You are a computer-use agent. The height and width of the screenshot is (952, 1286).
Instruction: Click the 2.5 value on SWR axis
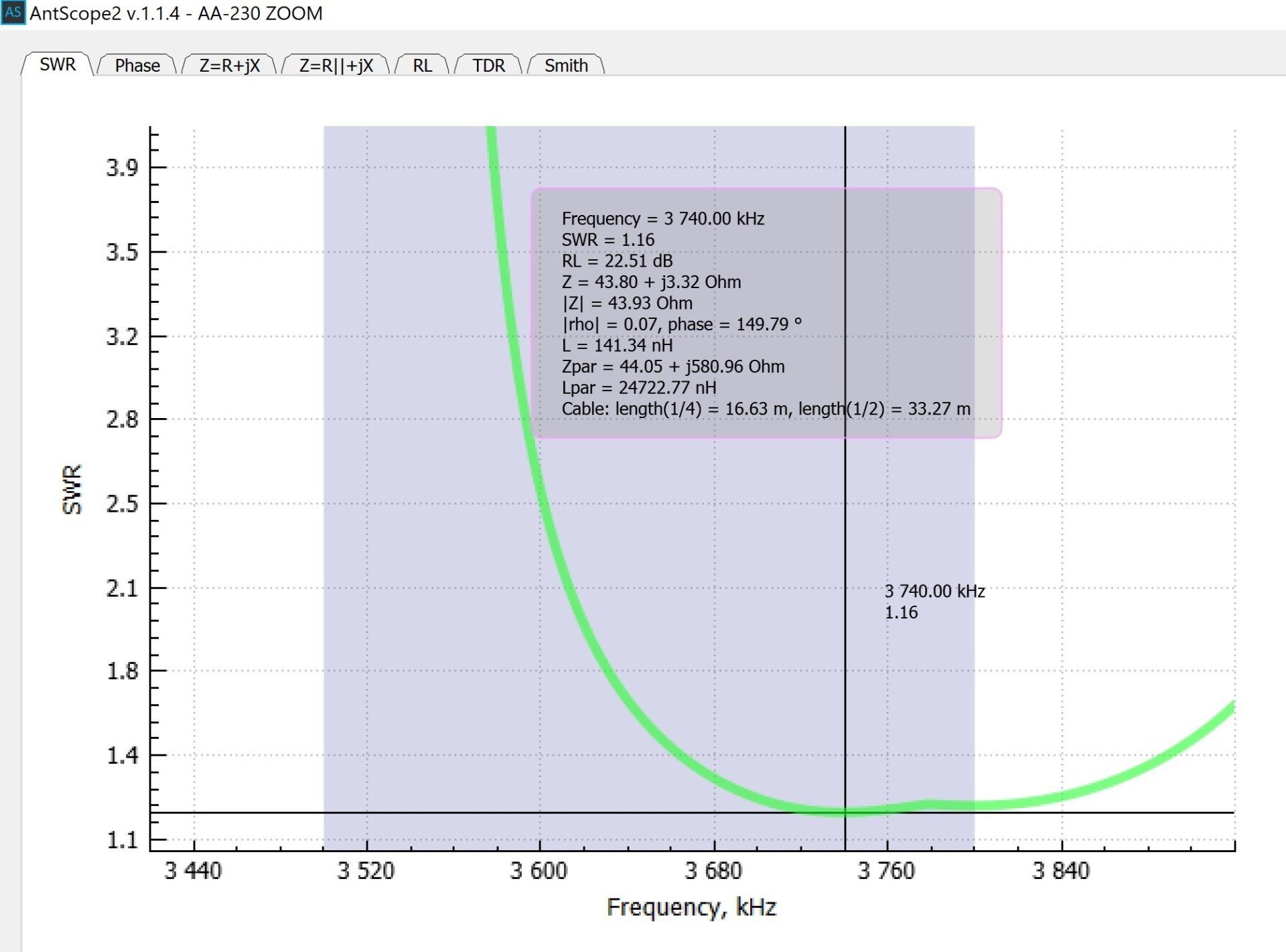click(122, 504)
